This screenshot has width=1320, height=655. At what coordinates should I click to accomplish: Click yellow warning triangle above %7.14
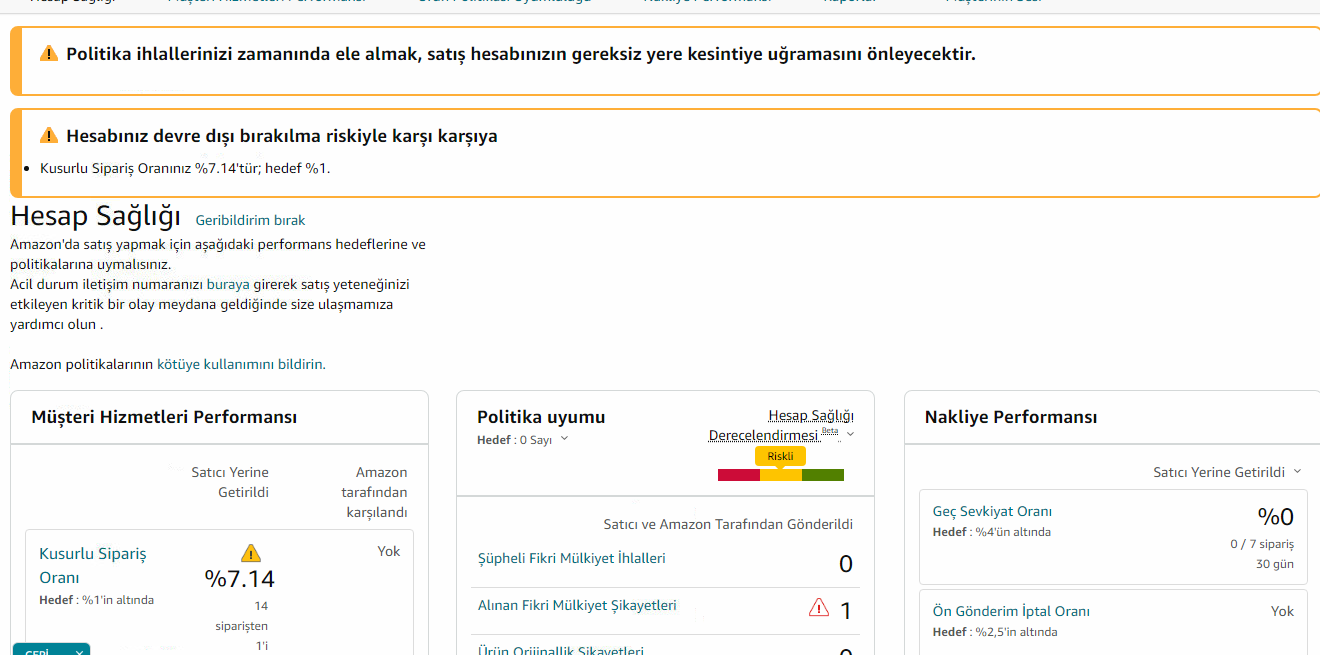(x=251, y=553)
